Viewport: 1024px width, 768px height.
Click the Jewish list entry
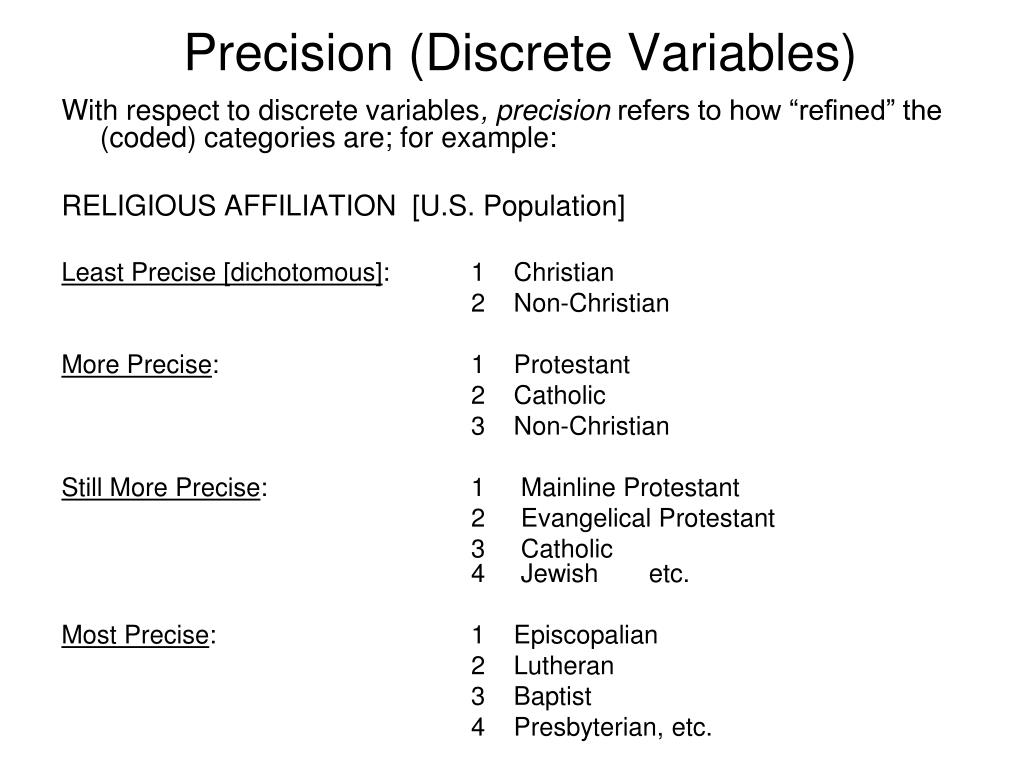click(x=559, y=573)
